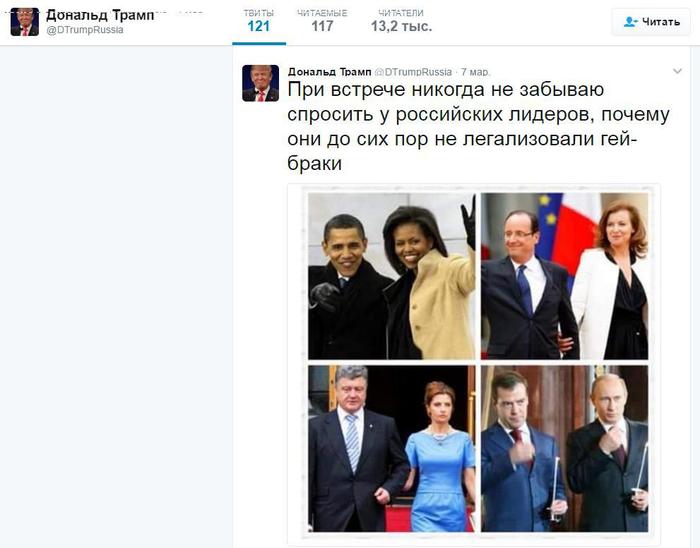Screen dimensions: 700x548
Task: Click the tweet text about гей-браки
Action: [478, 126]
